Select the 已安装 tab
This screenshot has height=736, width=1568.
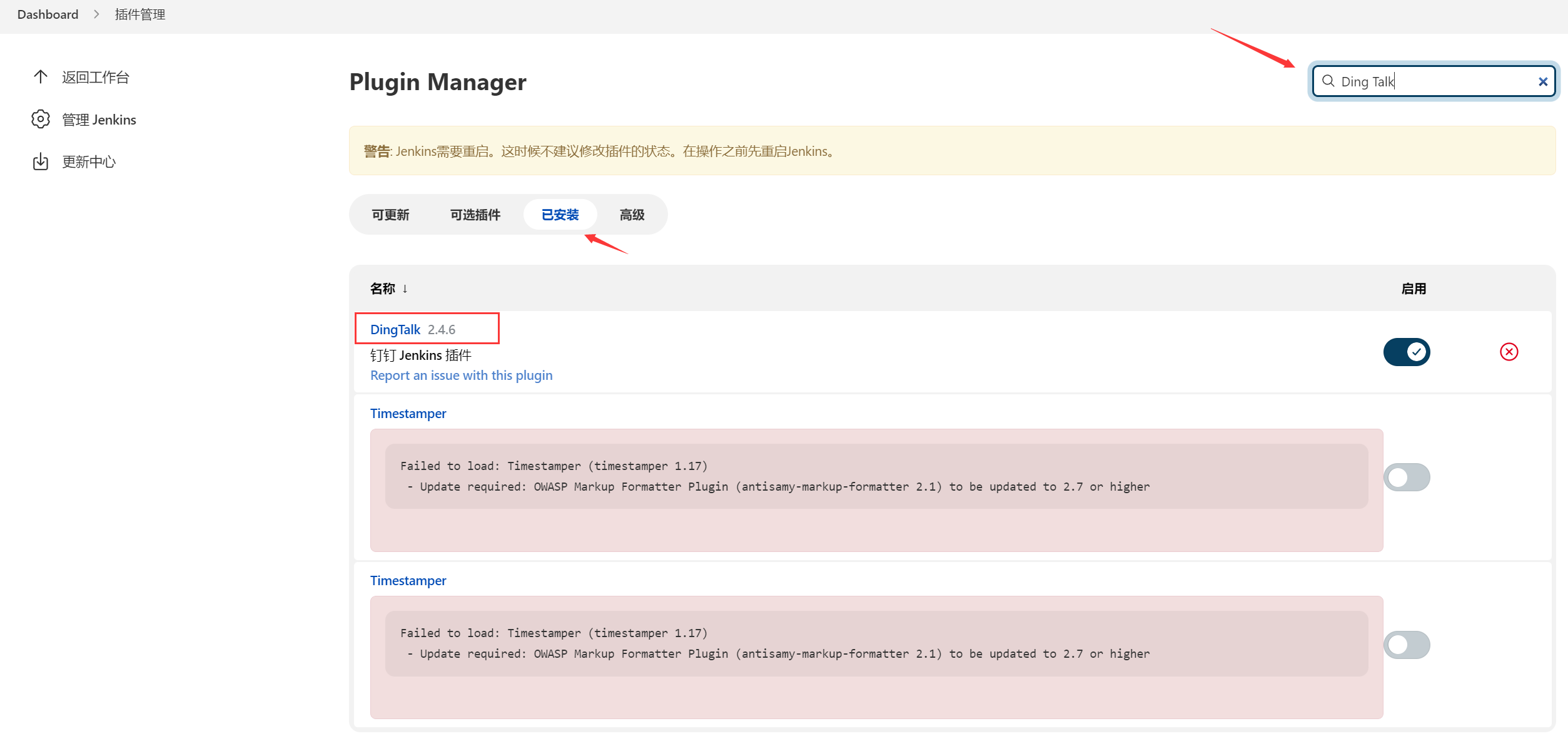point(560,215)
